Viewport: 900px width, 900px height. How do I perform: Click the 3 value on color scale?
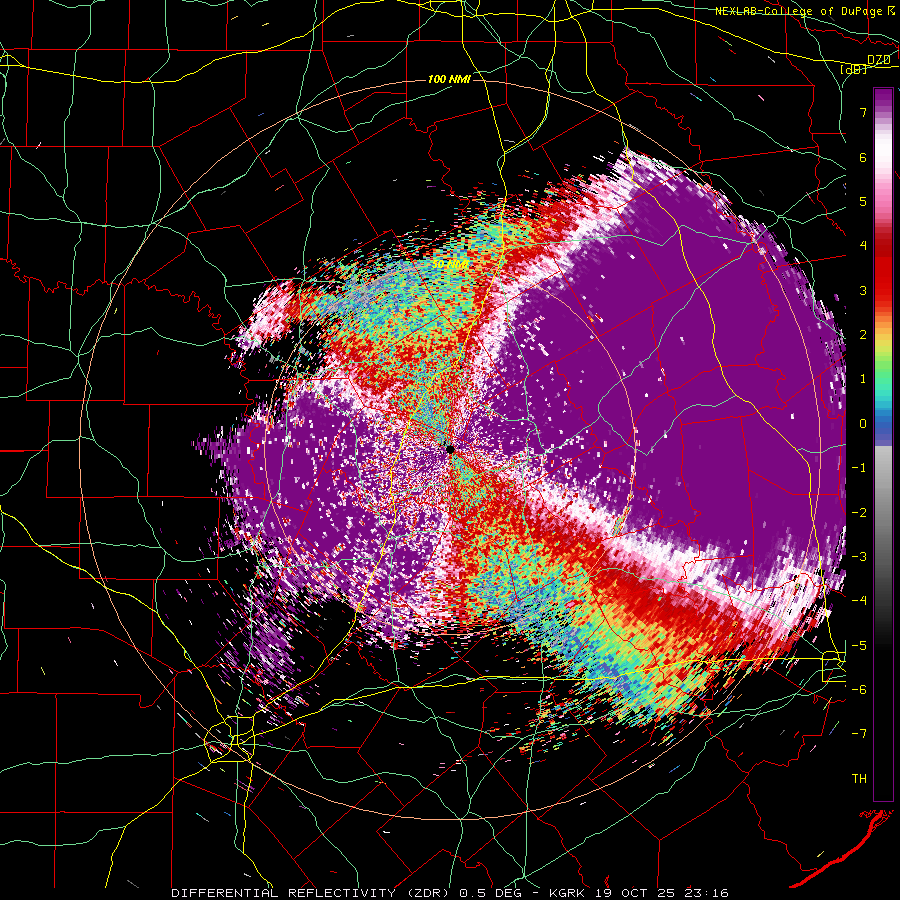[863, 290]
